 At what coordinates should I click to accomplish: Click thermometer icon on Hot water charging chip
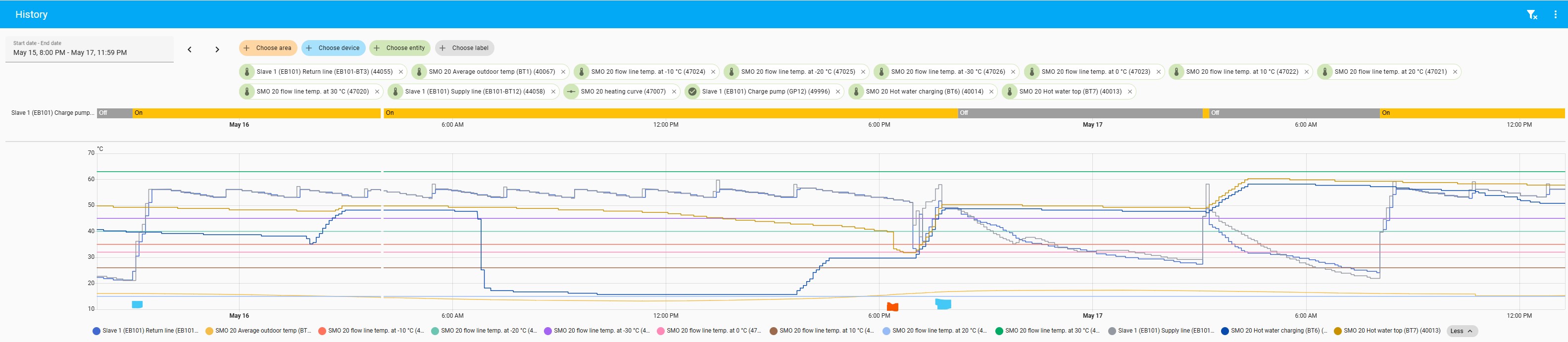click(856, 92)
